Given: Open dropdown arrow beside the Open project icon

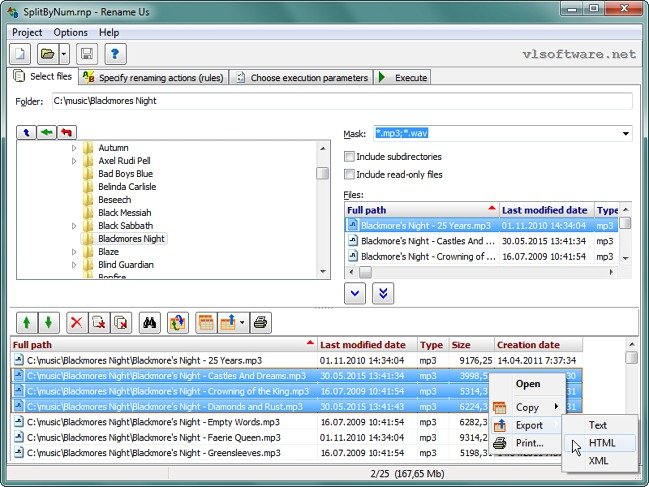Looking at the screenshot, I should coord(64,54).
